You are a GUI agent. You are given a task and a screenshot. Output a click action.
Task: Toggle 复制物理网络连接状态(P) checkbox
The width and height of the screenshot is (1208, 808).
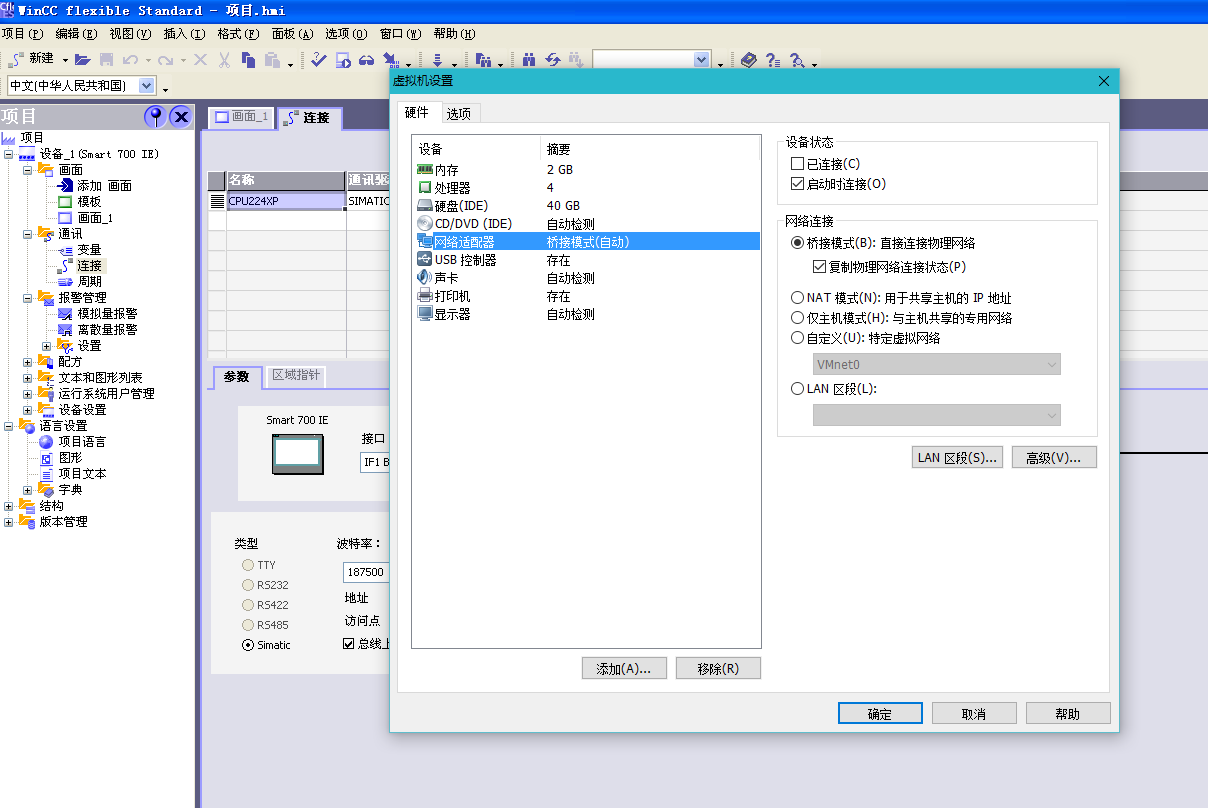click(x=820, y=267)
